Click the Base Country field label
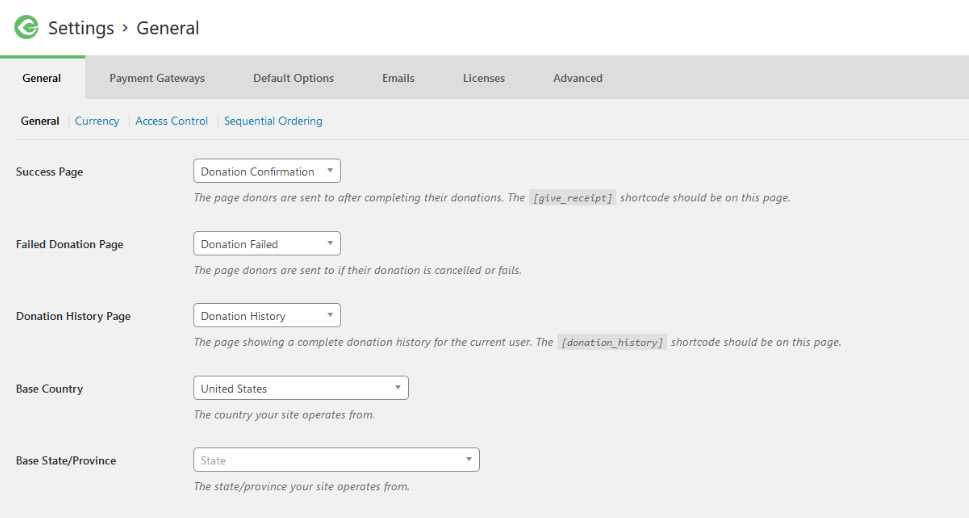 49,389
